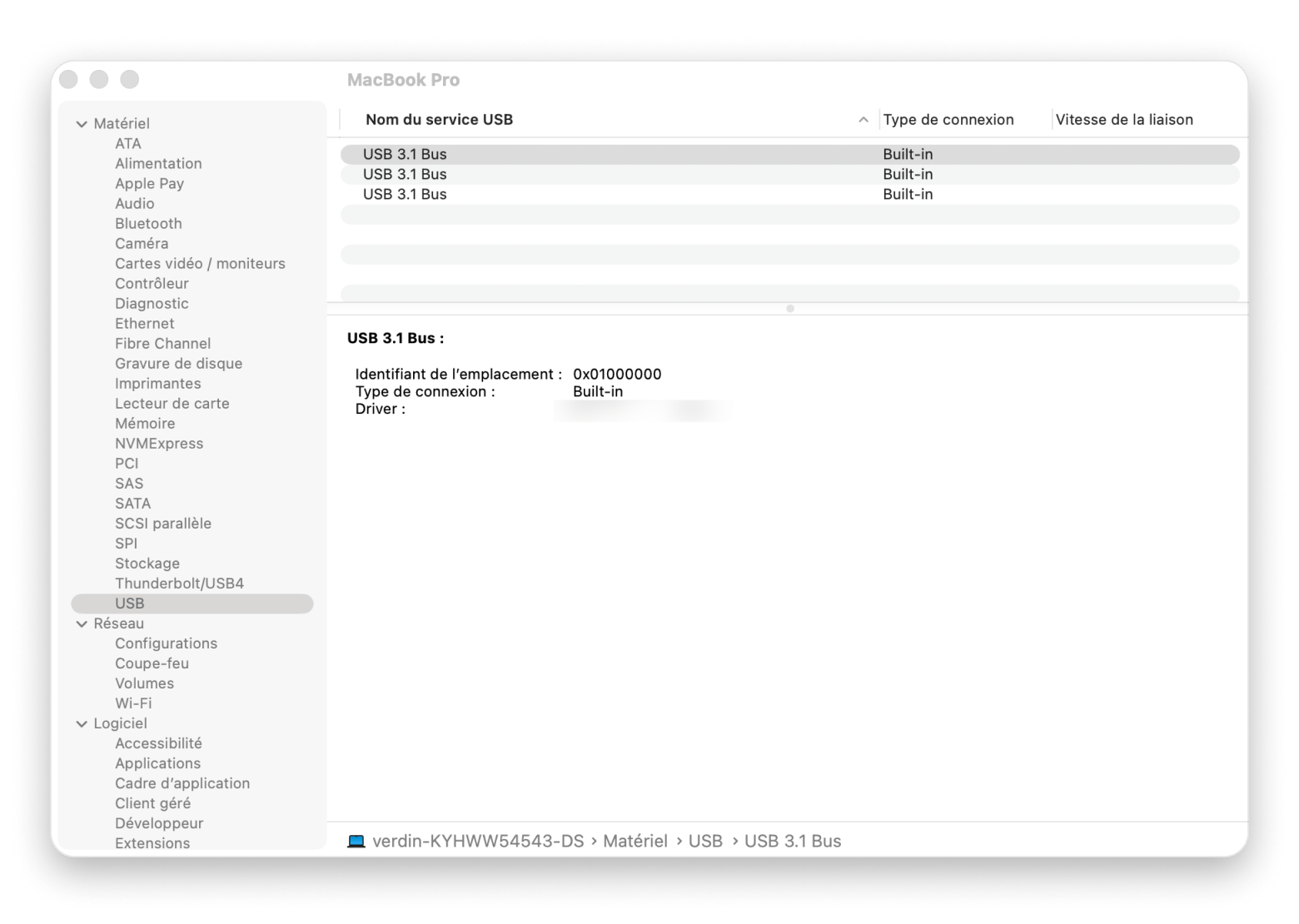Image resolution: width=1299 pixels, height=924 pixels.
Task: Click verdin-KYHWW54543-DS in the path bar
Action: pos(478,842)
